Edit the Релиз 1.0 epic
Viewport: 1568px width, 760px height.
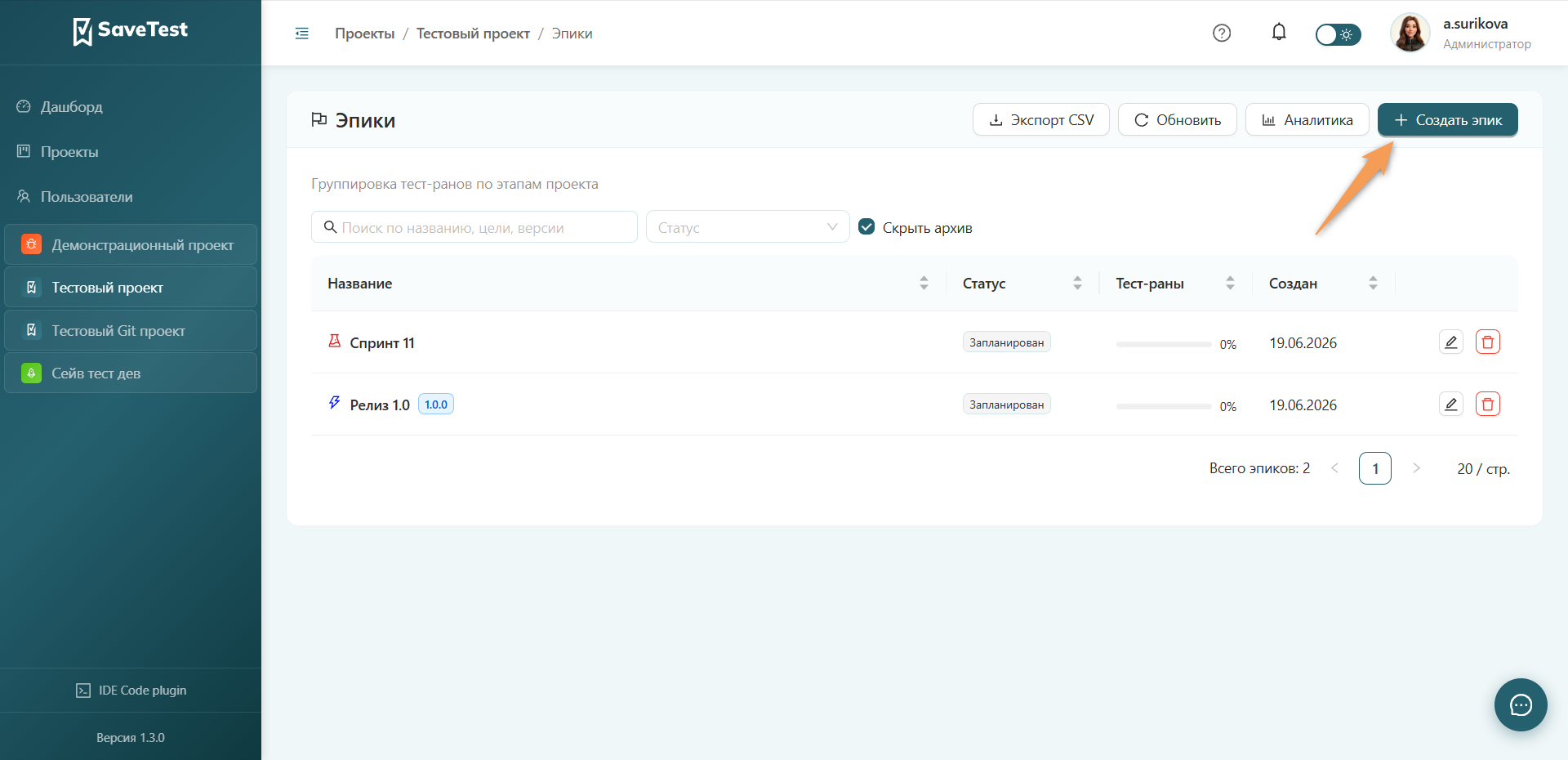pos(1451,405)
